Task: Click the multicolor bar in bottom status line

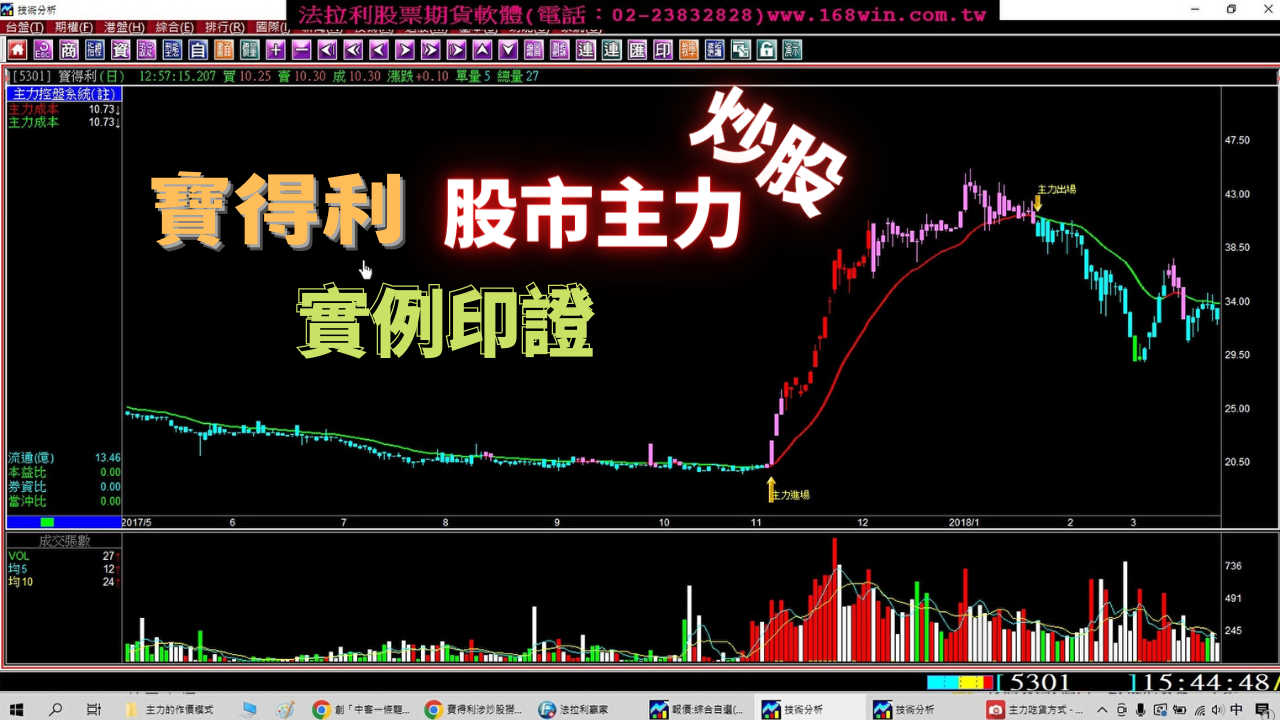Action: 960,682
